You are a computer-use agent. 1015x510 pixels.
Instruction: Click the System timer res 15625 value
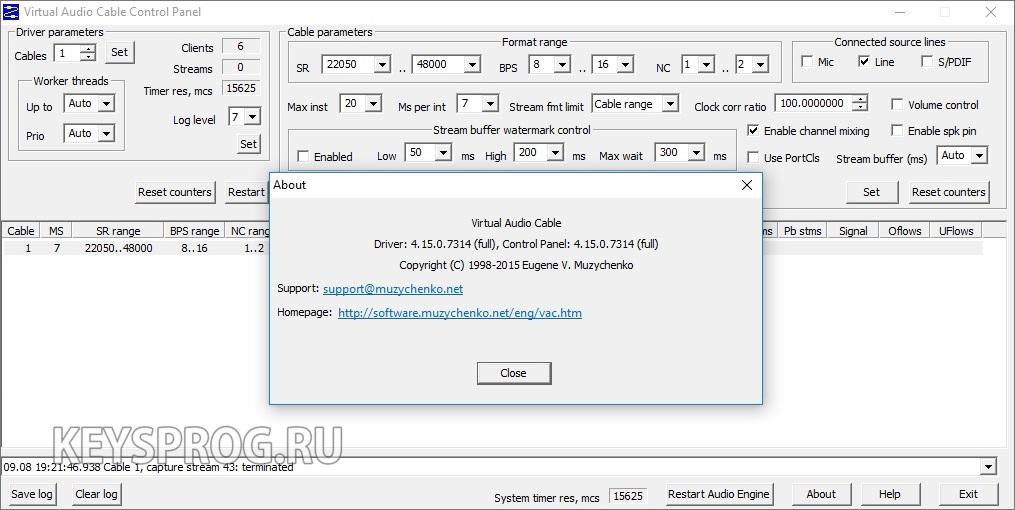(x=628, y=496)
